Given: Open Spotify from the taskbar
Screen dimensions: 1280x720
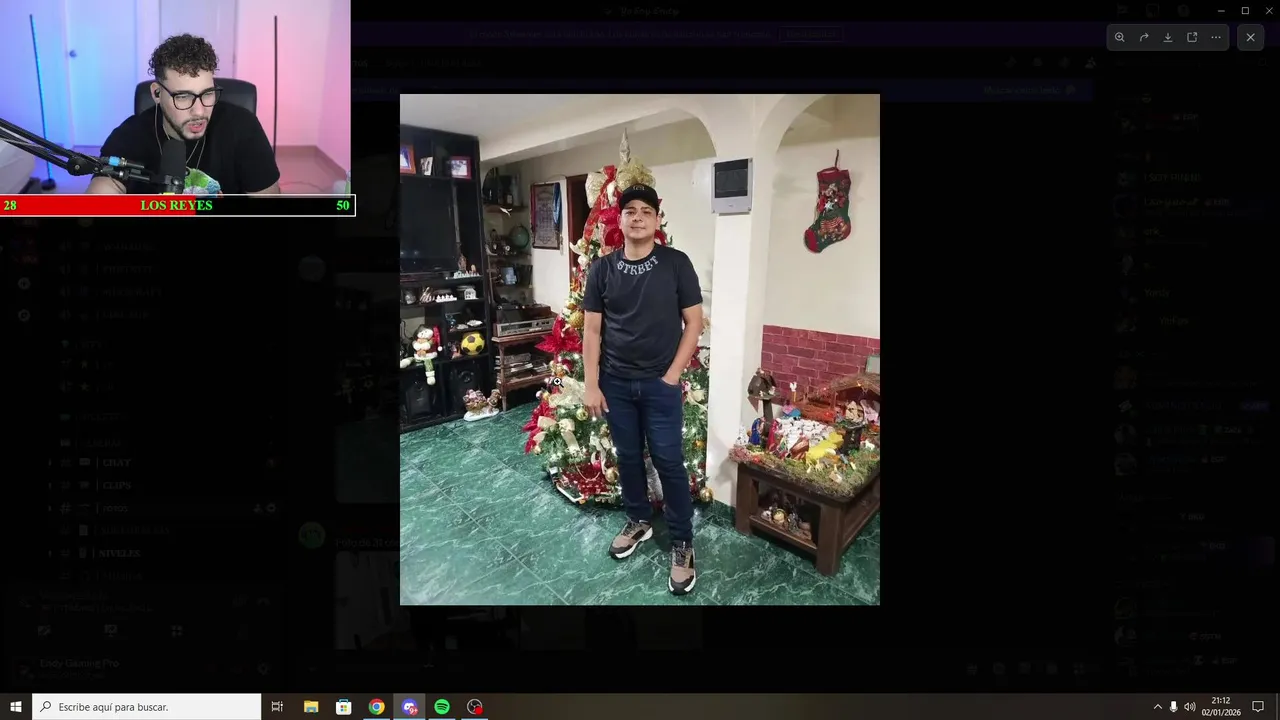Looking at the screenshot, I should [442, 707].
